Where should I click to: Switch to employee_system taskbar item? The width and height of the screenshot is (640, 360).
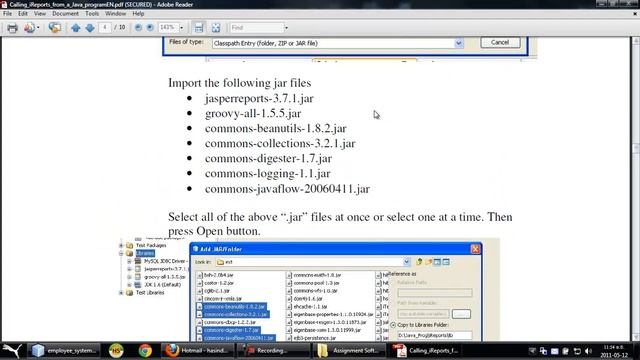pyautogui.click(x=64, y=351)
